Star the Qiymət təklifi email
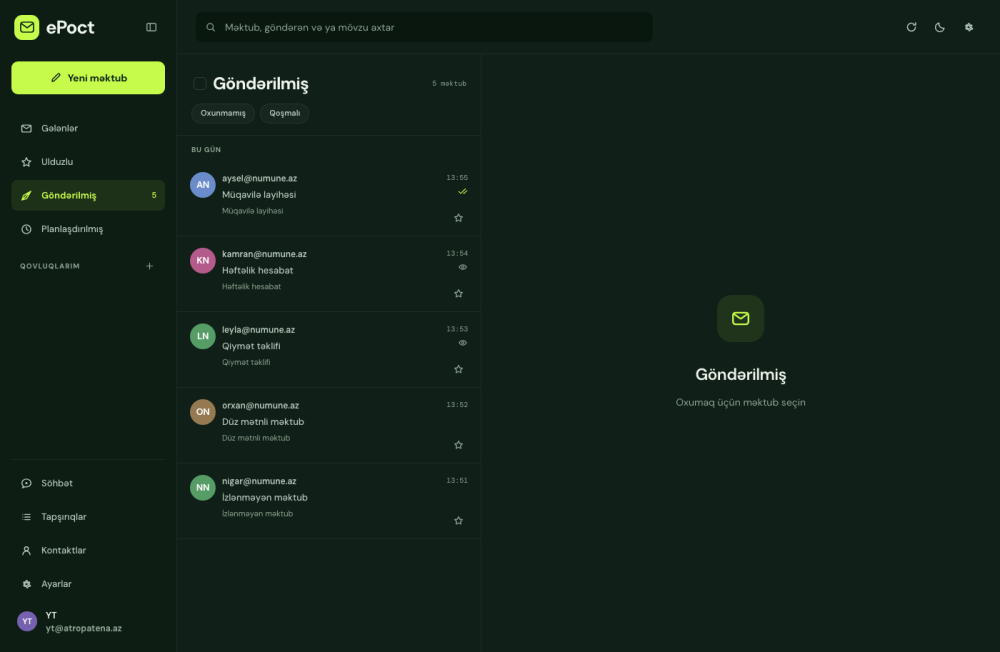Image resolution: width=1000 pixels, height=652 pixels. coord(459,369)
